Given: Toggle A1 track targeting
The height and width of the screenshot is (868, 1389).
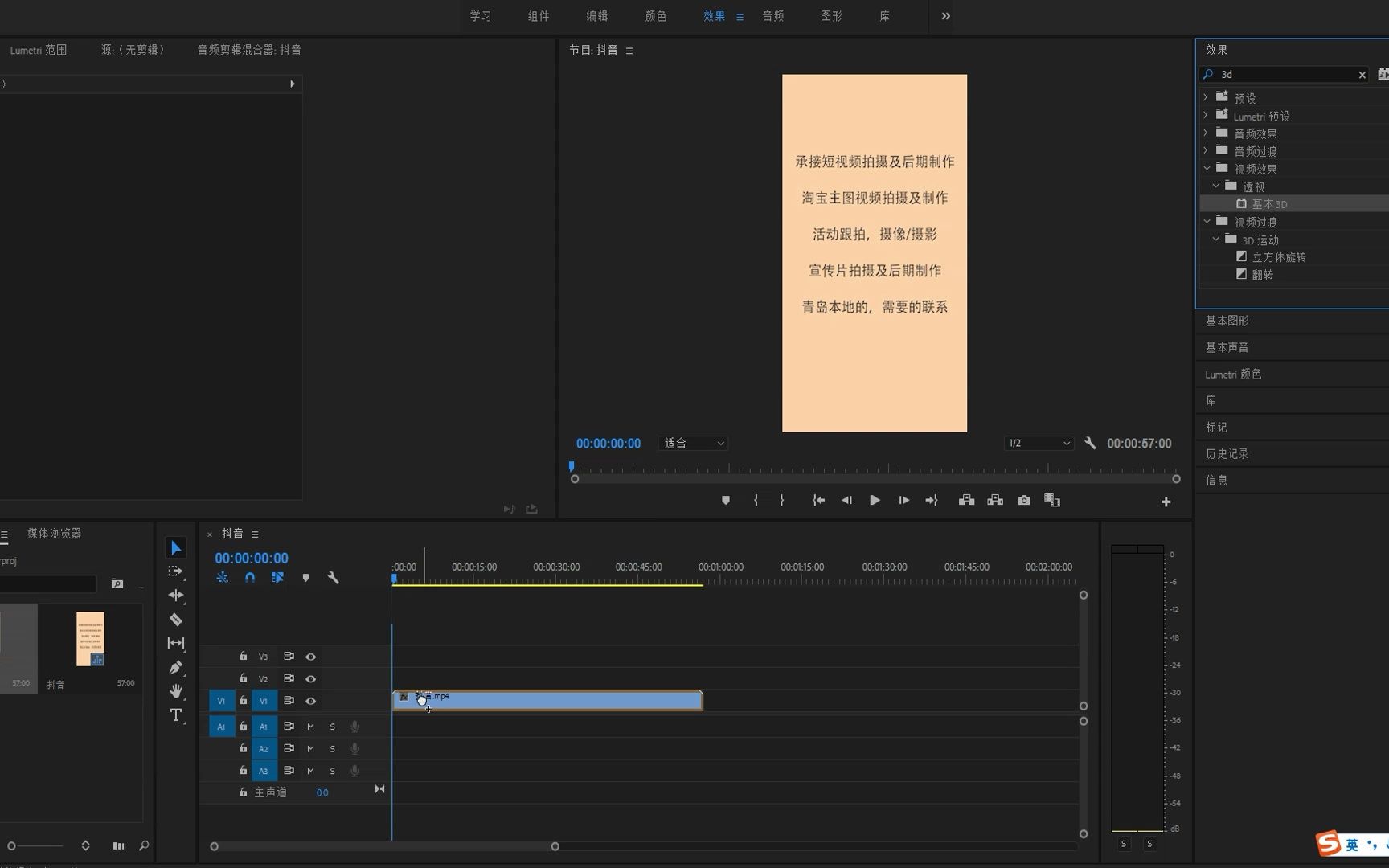Looking at the screenshot, I should coord(264,727).
